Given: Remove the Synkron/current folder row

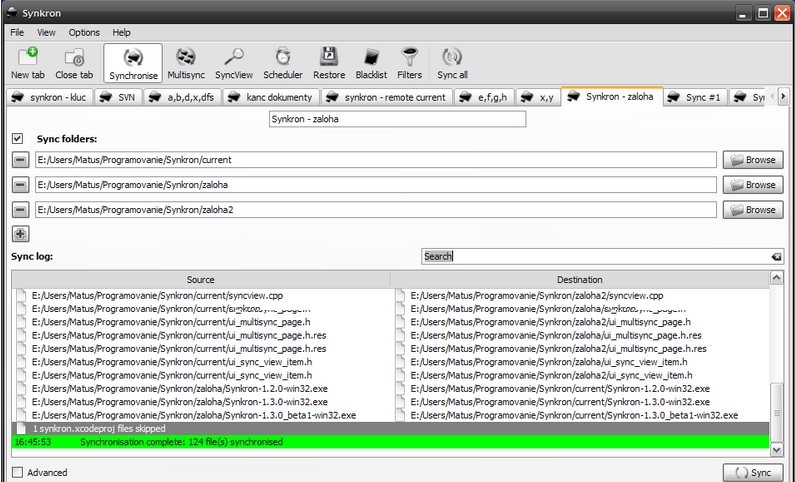Looking at the screenshot, I should coord(20,160).
